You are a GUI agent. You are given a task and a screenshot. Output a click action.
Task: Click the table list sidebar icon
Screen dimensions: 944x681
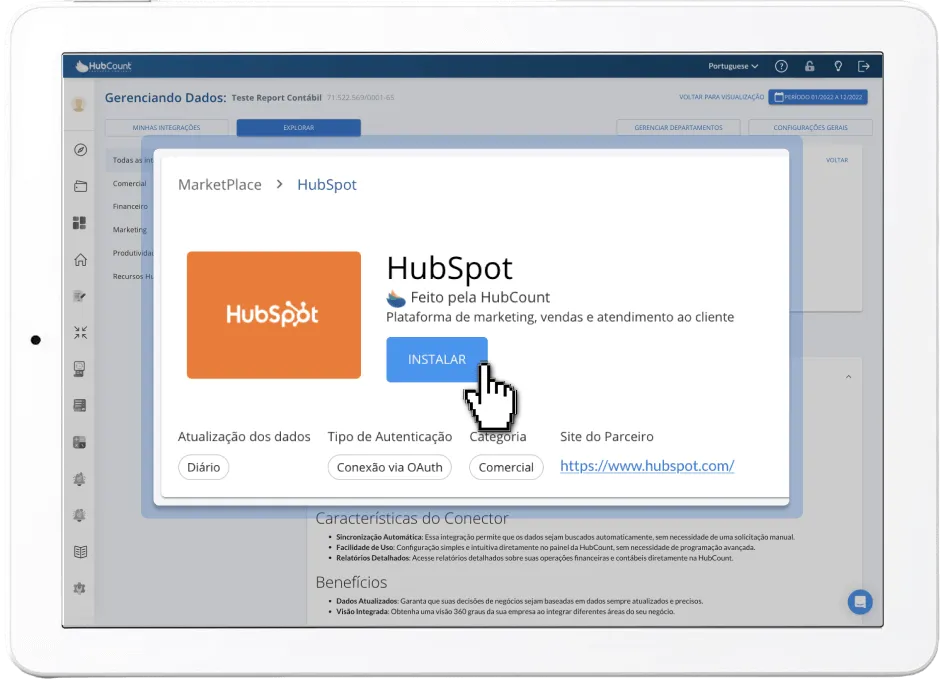(x=79, y=405)
